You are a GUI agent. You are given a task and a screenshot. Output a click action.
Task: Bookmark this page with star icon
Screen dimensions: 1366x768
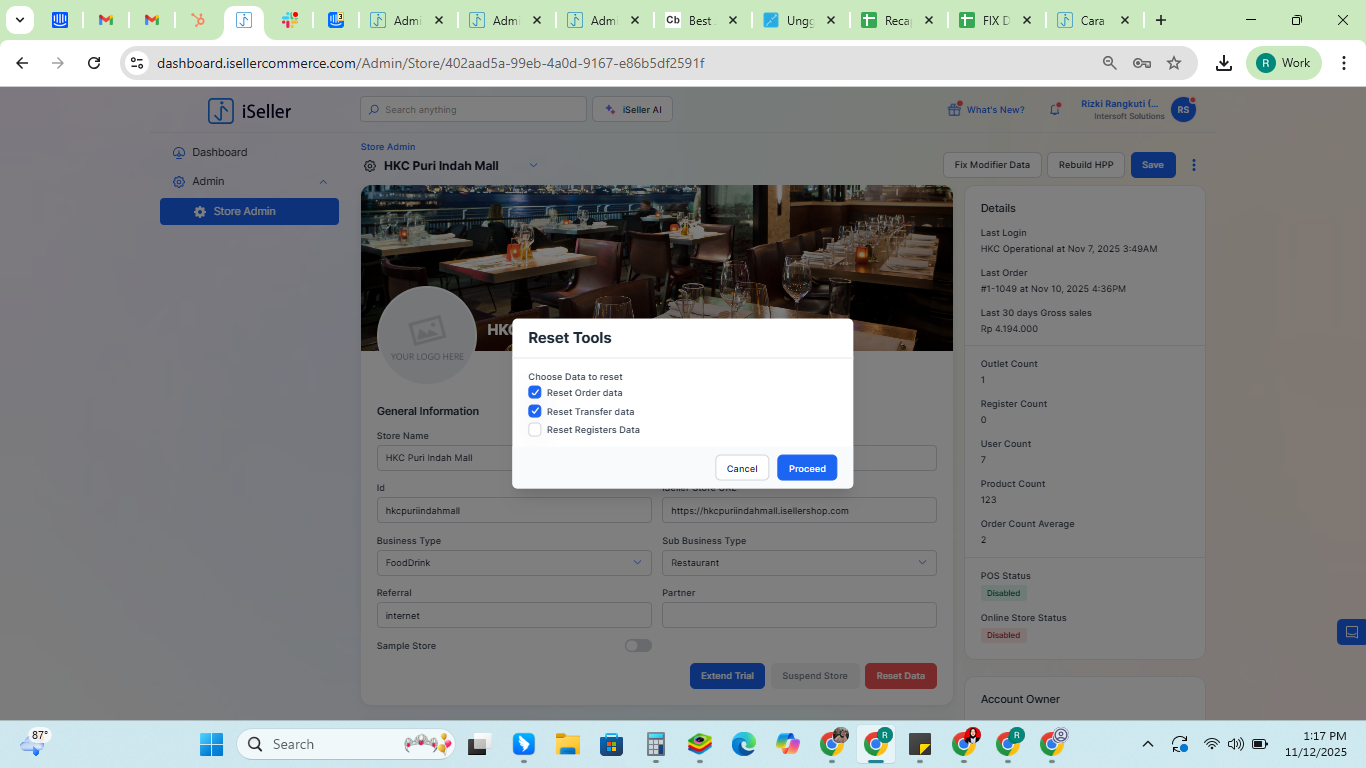[x=1174, y=63]
